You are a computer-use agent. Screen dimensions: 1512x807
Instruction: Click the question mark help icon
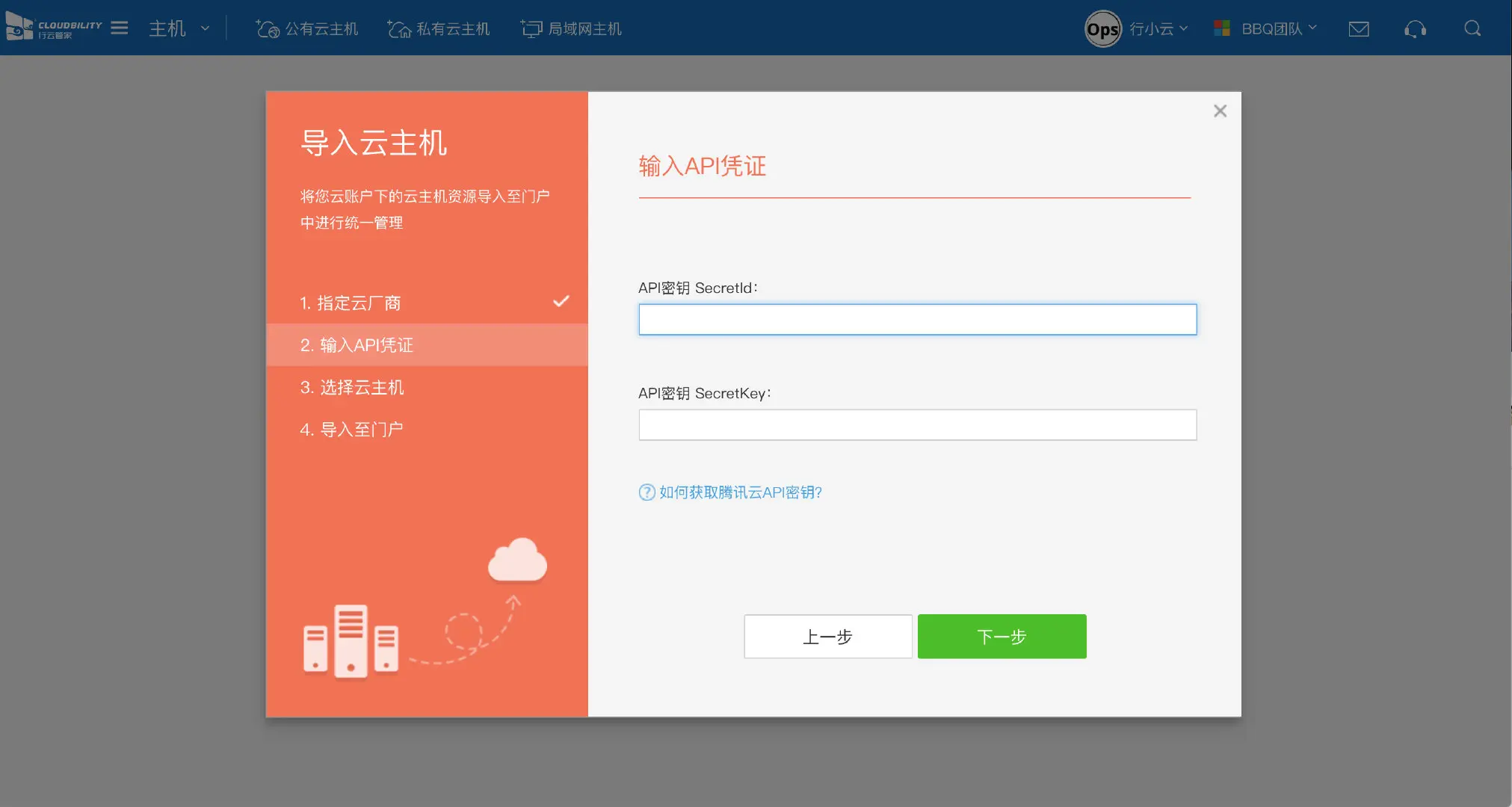click(647, 492)
